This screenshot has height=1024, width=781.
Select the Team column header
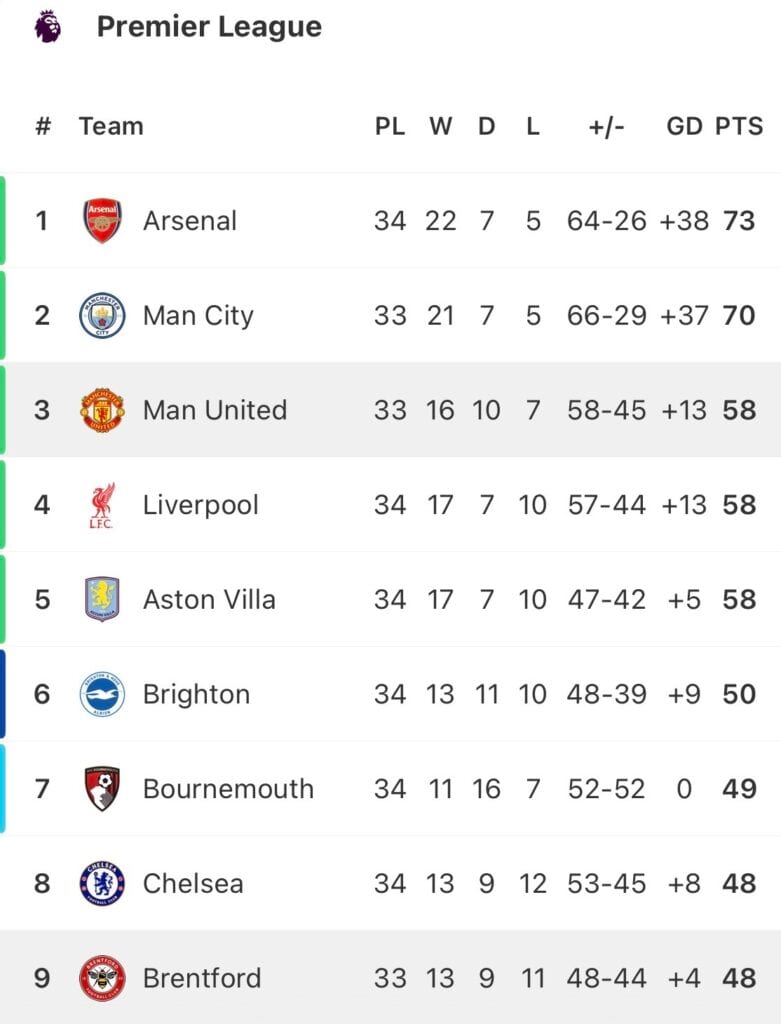111,126
